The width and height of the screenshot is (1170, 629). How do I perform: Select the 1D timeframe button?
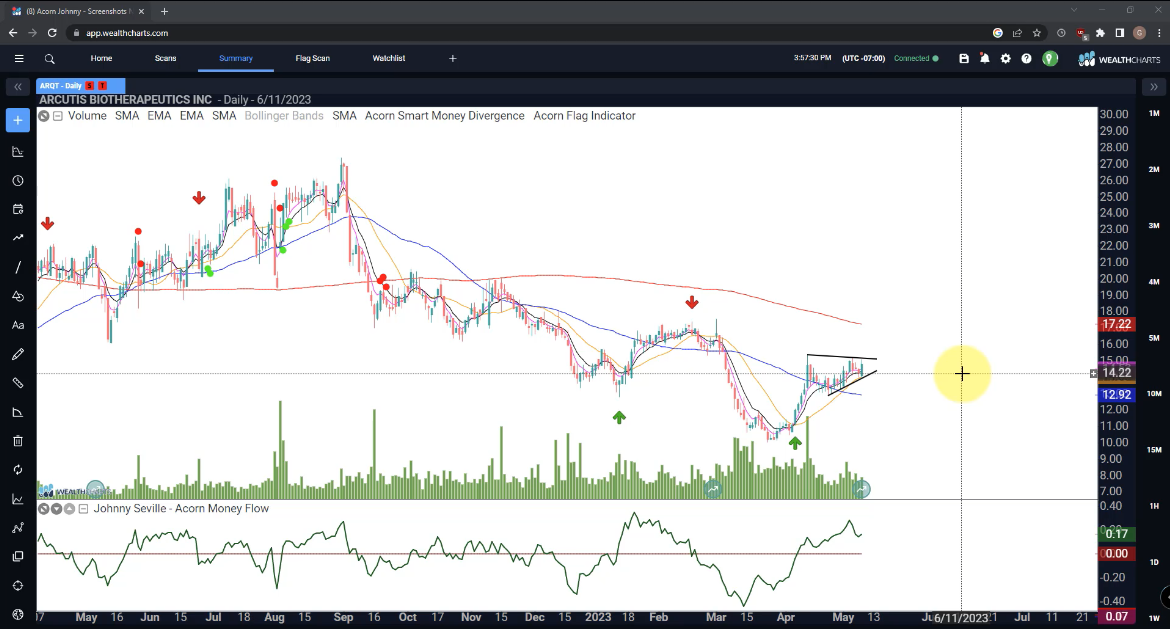point(1154,562)
